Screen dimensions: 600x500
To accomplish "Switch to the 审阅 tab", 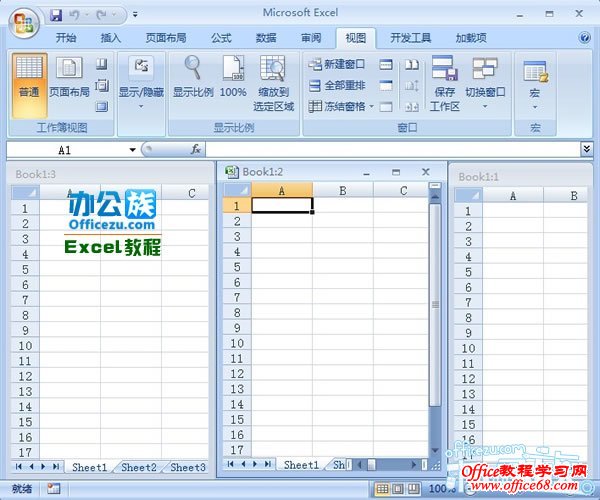I will coord(311,38).
